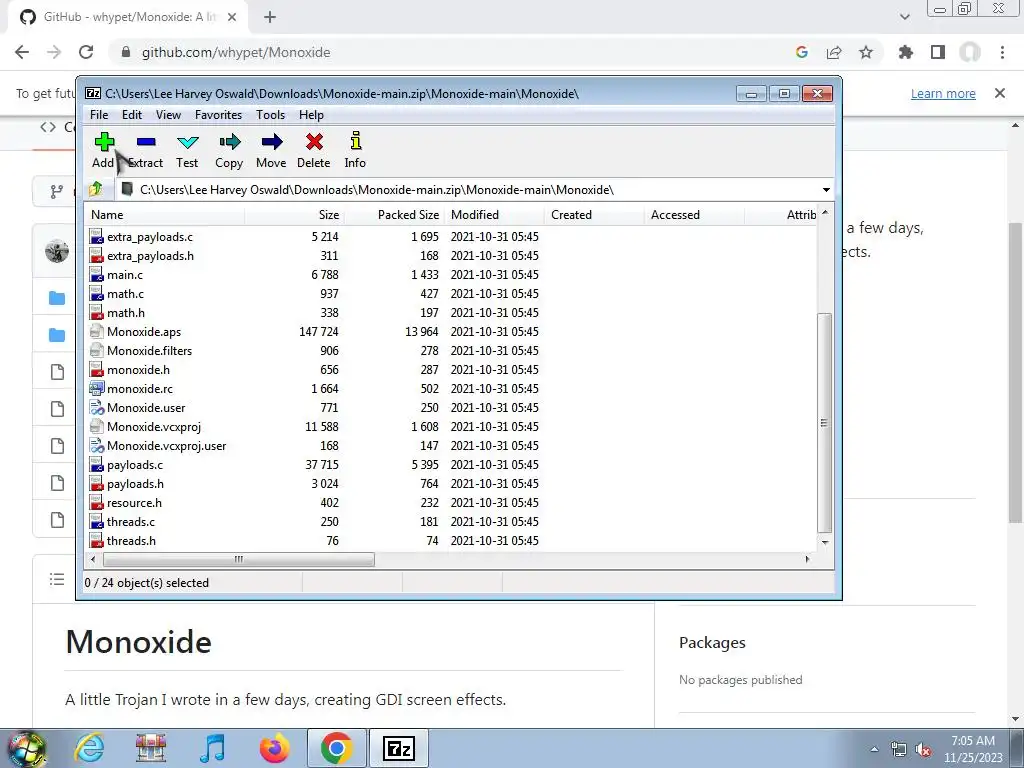1024x768 pixels.
Task: Select the math.h file
Action: pyautogui.click(x=126, y=313)
